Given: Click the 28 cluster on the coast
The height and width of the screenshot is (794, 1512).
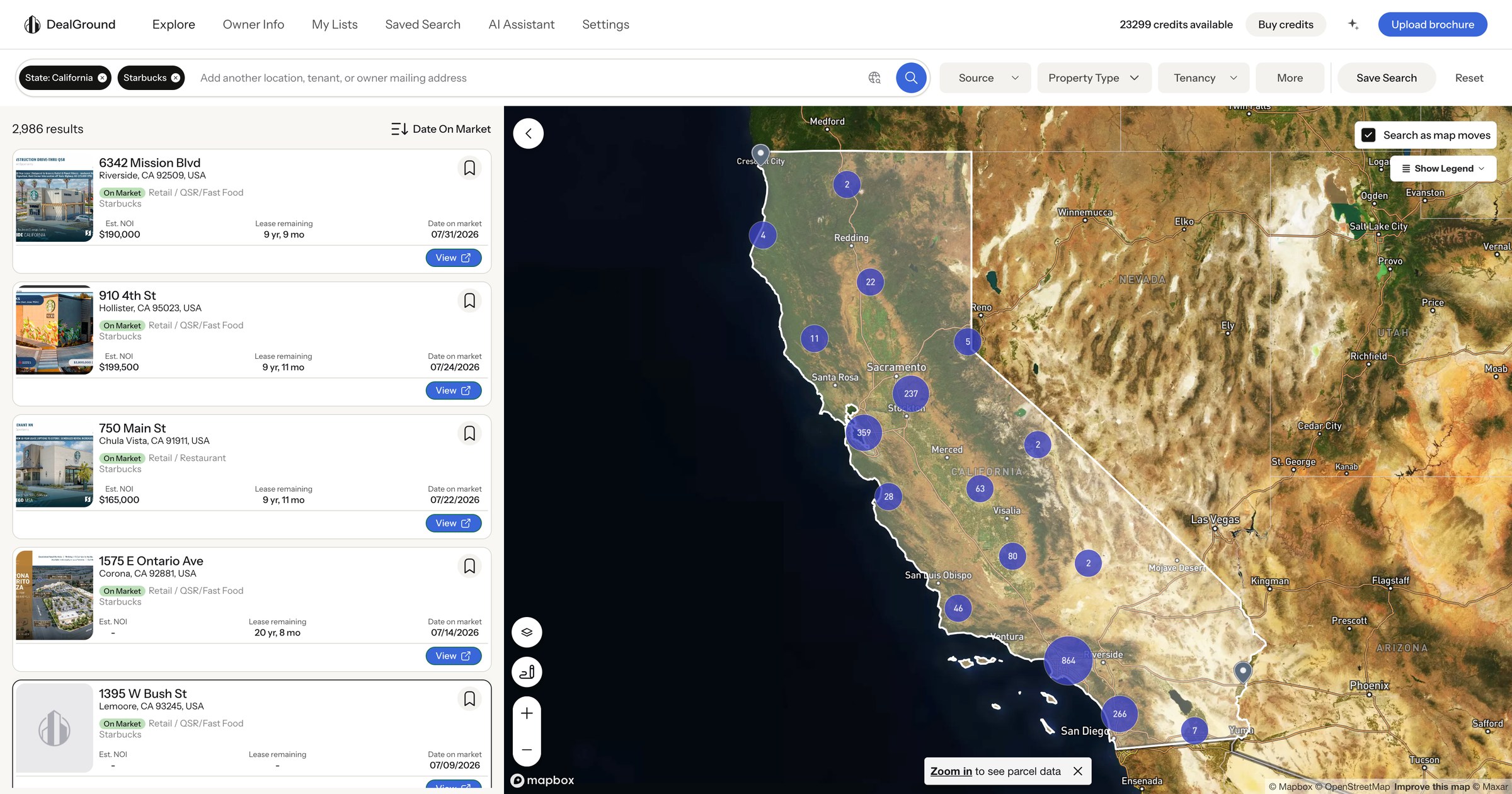Looking at the screenshot, I should pos(888,497).
